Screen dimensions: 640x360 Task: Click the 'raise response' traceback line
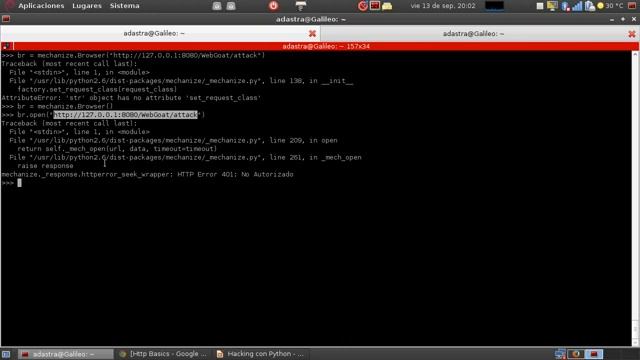[x=45, y=166]
